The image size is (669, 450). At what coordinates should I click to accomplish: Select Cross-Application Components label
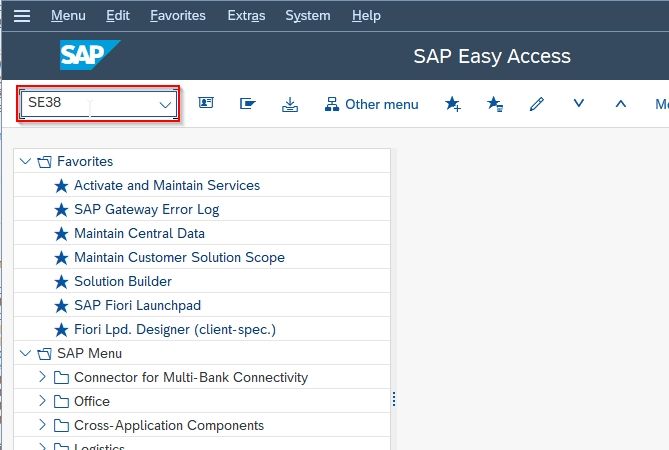pos(169,425)
